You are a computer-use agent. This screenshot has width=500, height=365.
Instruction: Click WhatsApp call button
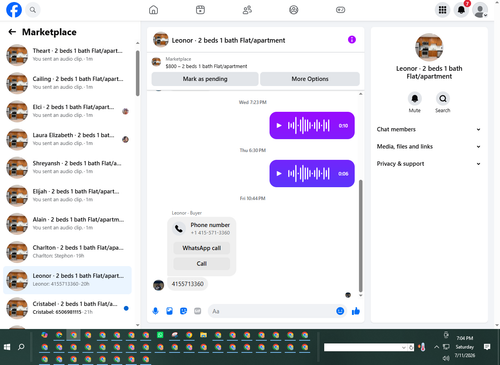[202, 248]
